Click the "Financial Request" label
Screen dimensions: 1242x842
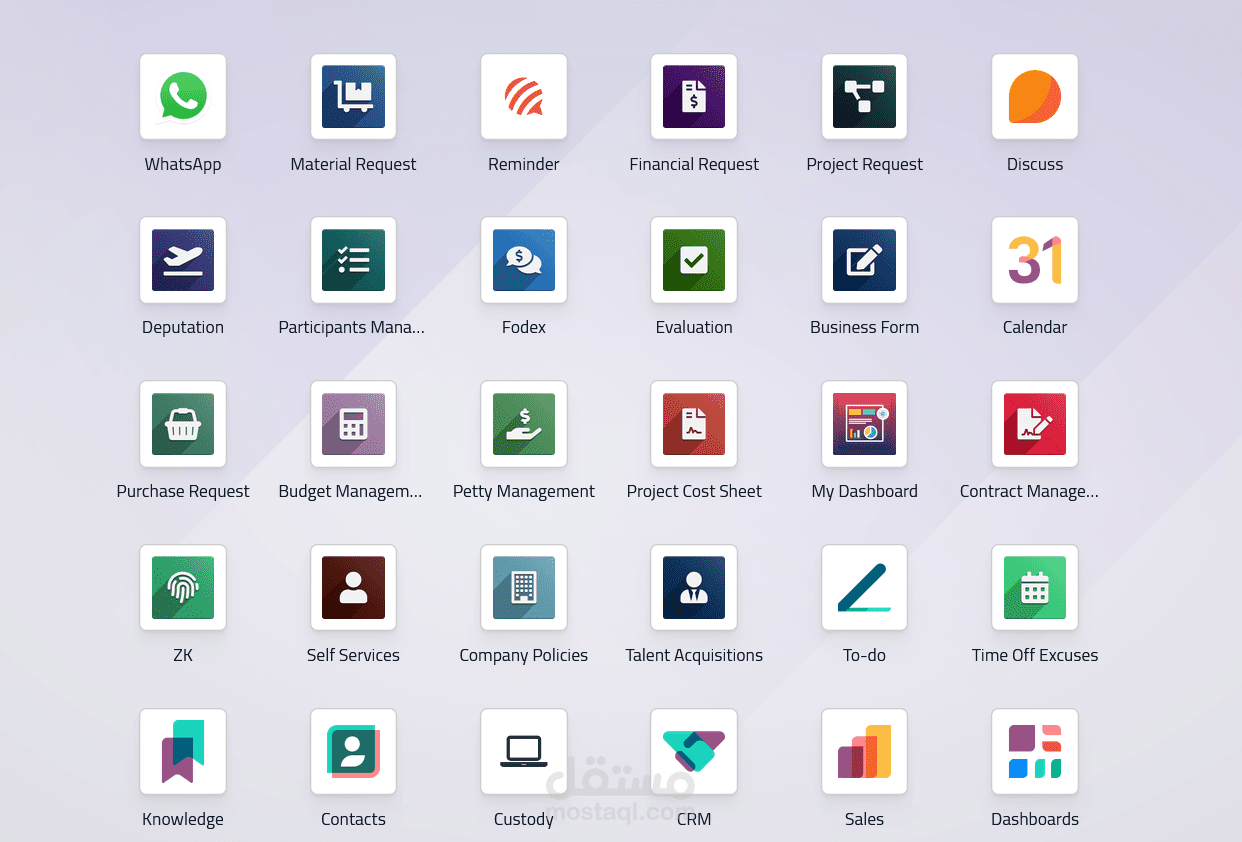pyautogui.click(x=694, y=164)
